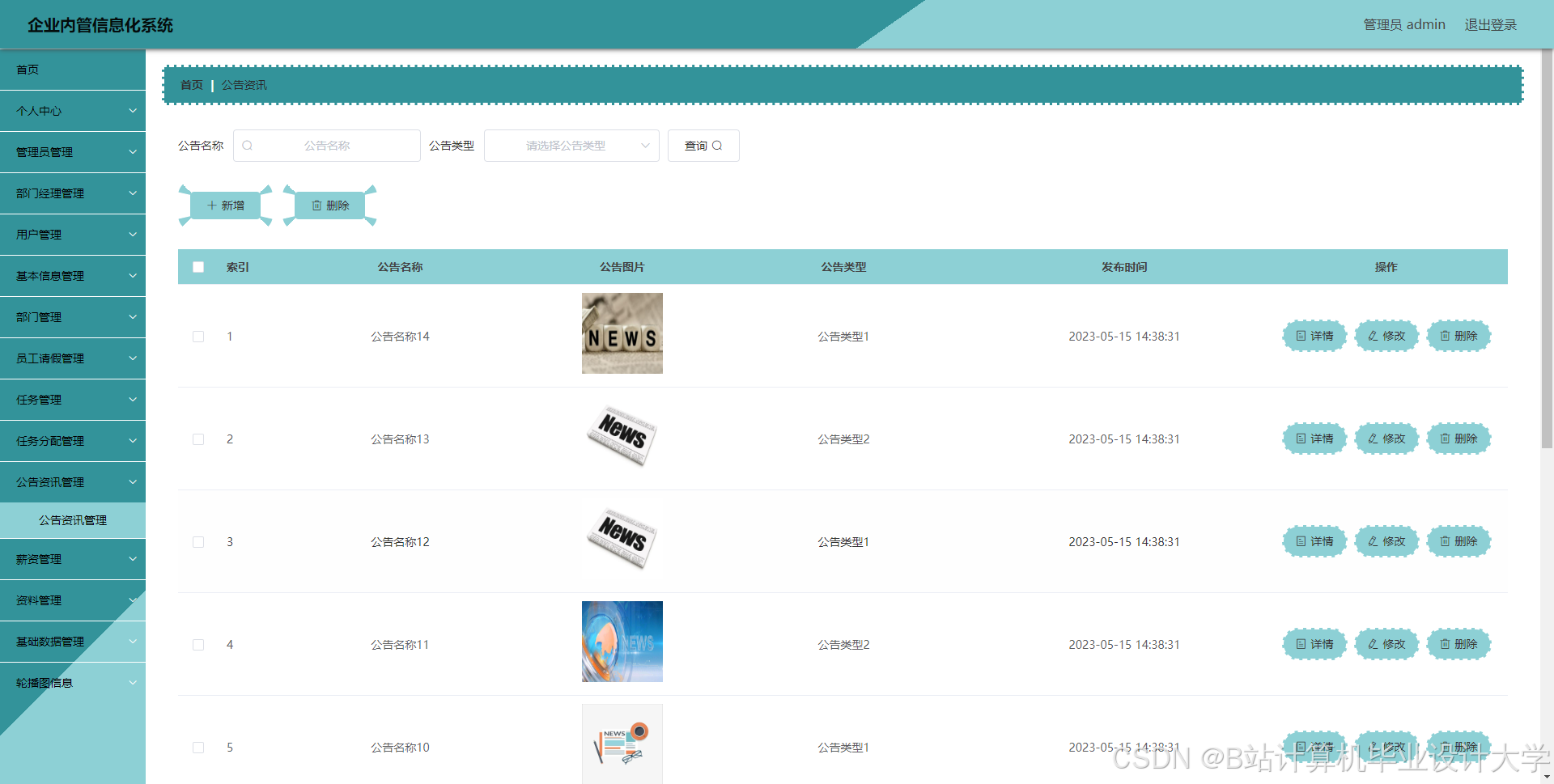Viewport: 1554px width, 784px height.
Task: Expand the 基础数据管理 sidebar menu
Action: coord(73,642)
